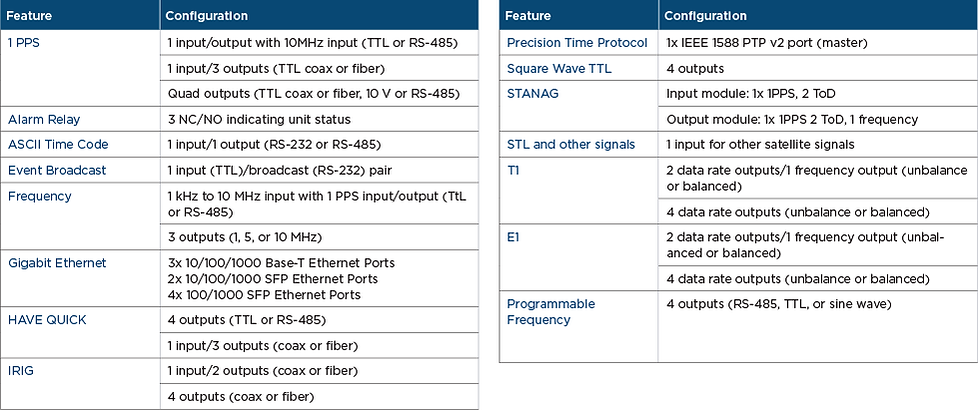Select the "1x IEEE 1588 PTP v2 port" cell

[765, 44]
